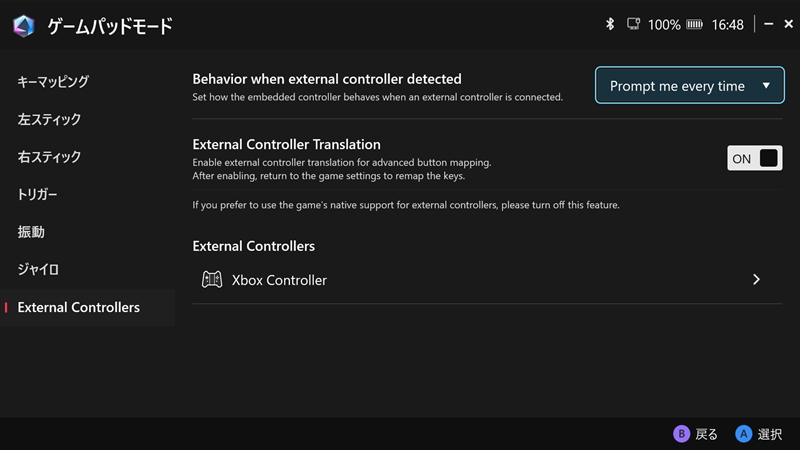Switch to the 左スティック tab
Viewport: 800px width, 450px height.
tap(49, 119)
